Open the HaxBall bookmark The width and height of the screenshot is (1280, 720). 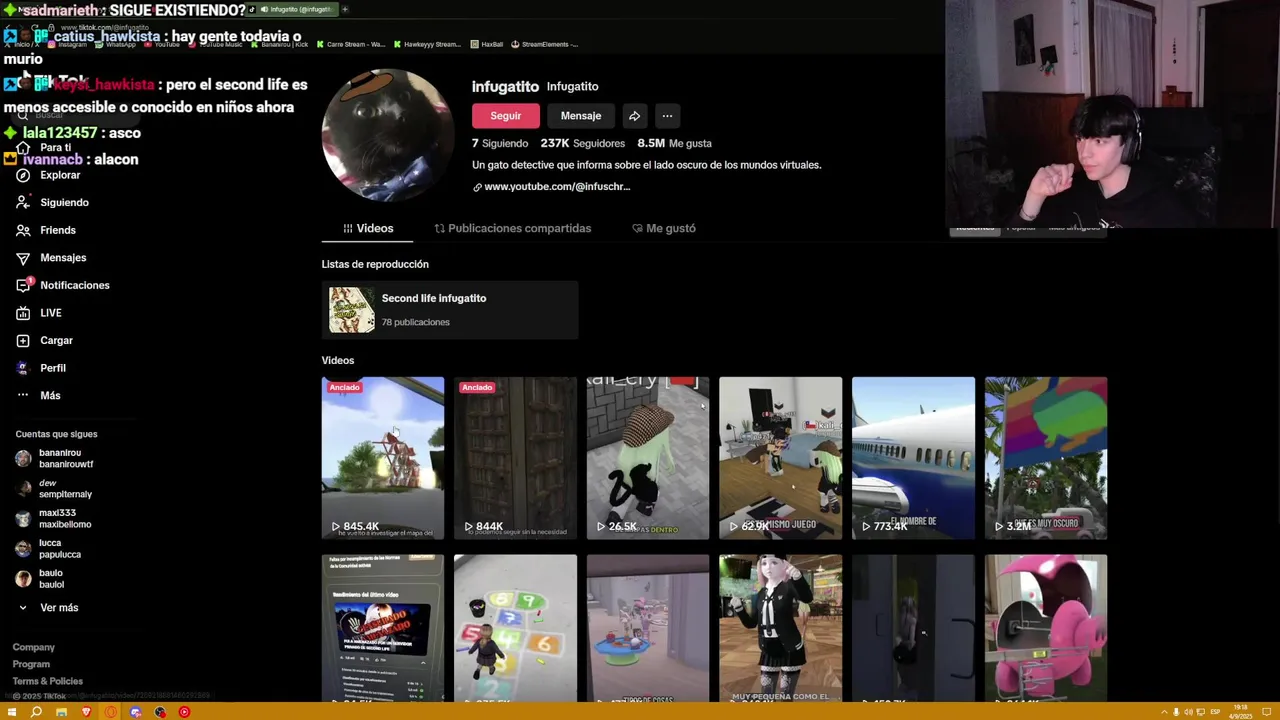pos(487,44)
